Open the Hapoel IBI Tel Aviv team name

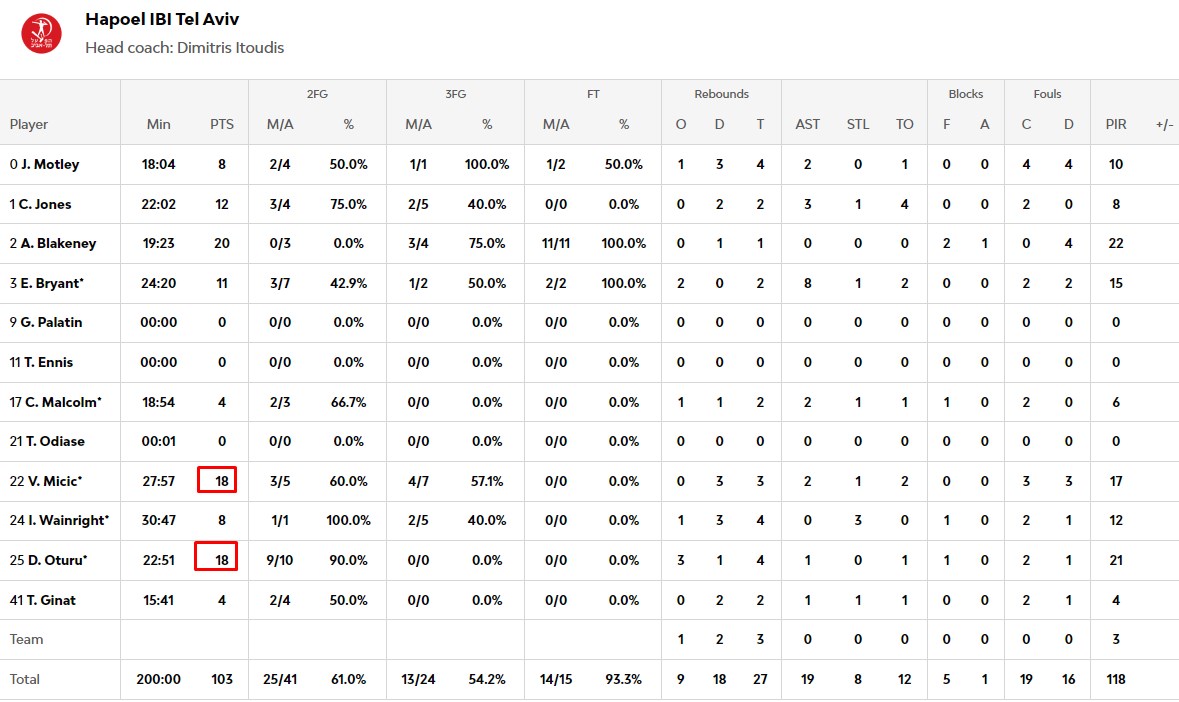click(x=162, y=19)
